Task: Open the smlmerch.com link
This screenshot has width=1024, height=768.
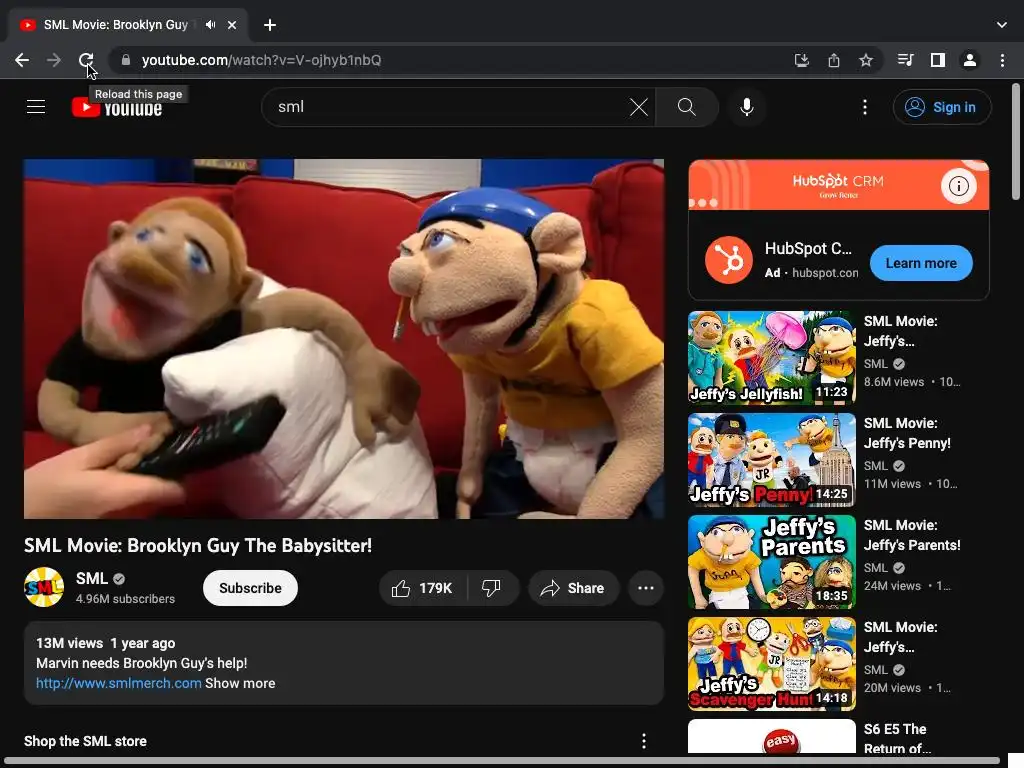Action: pyautogui.click(x=118, y=683)
